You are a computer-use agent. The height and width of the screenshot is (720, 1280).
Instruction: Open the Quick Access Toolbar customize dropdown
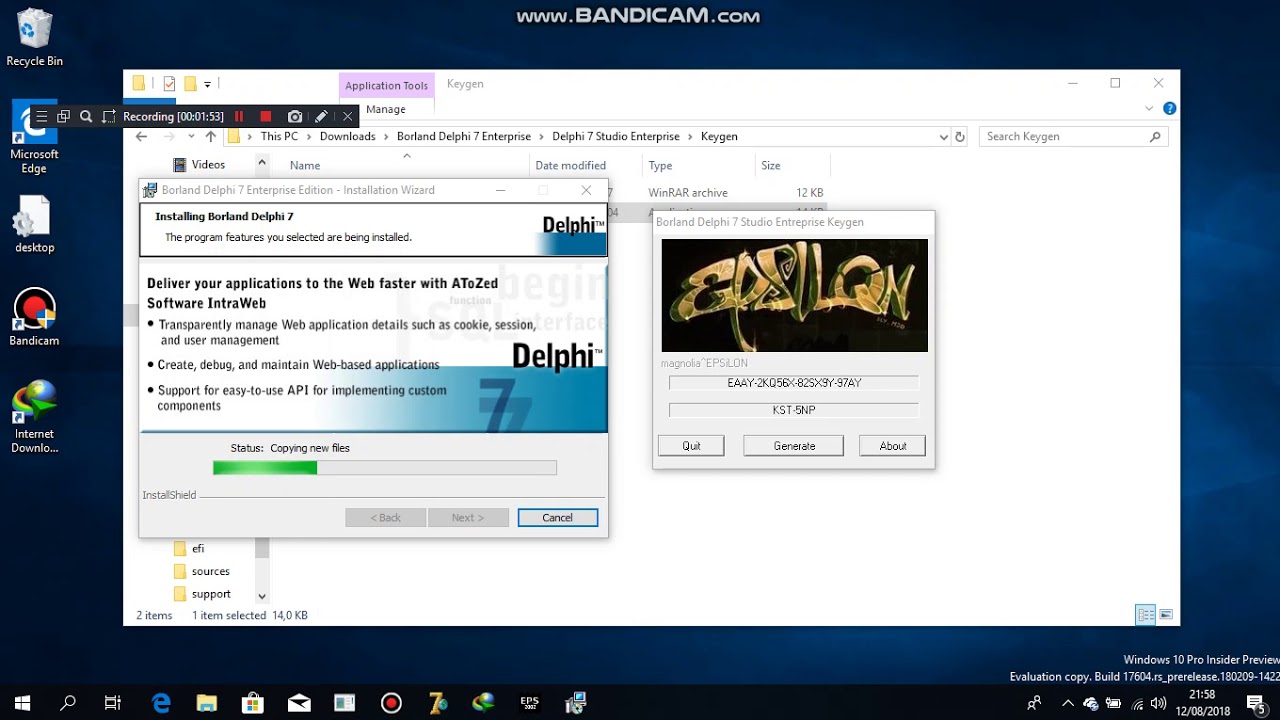[207, 84]
